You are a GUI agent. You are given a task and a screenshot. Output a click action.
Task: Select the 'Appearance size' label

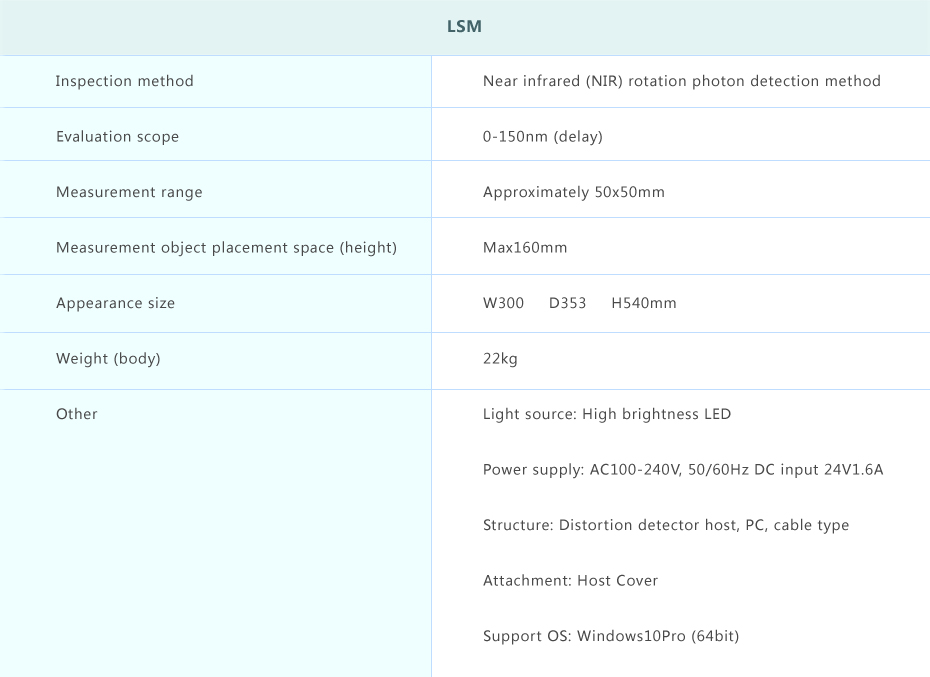[116, 303]
